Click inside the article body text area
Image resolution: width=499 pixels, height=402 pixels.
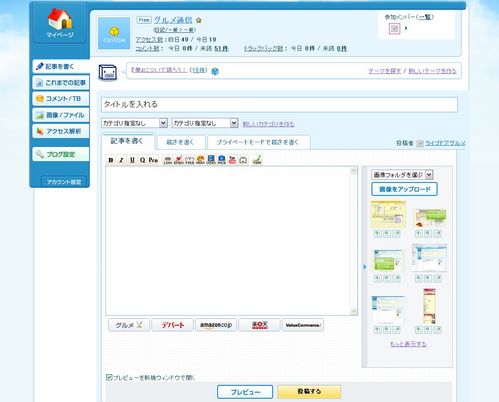228,241
